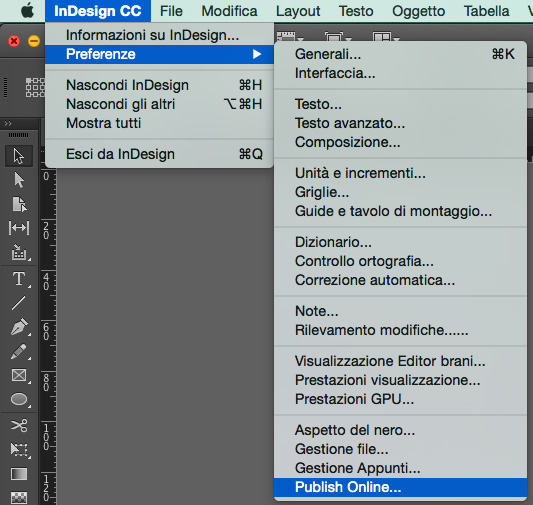Viewport: 533px width, 505px height.
Task: Select the Gradient Swatch tool
Action: tap(19, 474)
